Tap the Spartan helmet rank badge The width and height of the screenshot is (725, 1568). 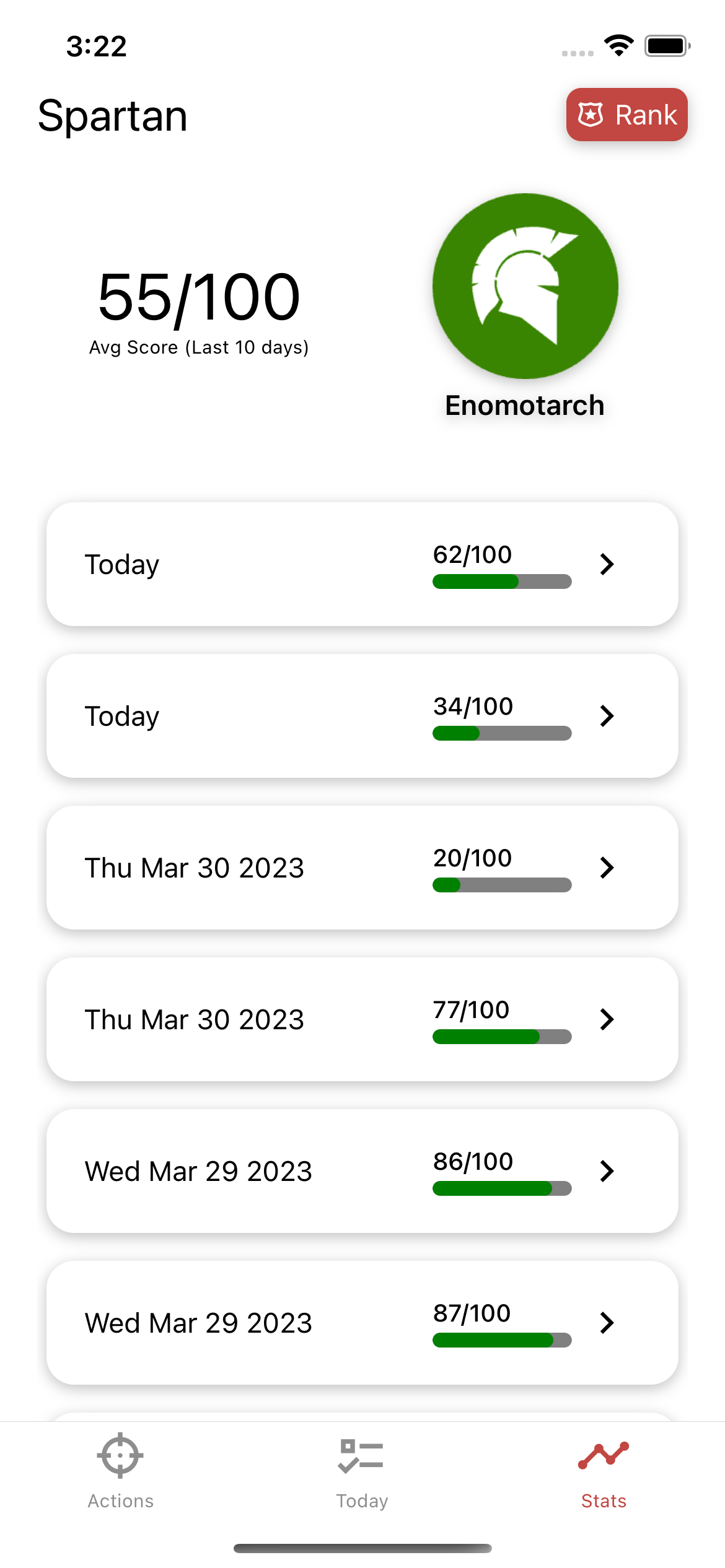click(x=525, y=286)
